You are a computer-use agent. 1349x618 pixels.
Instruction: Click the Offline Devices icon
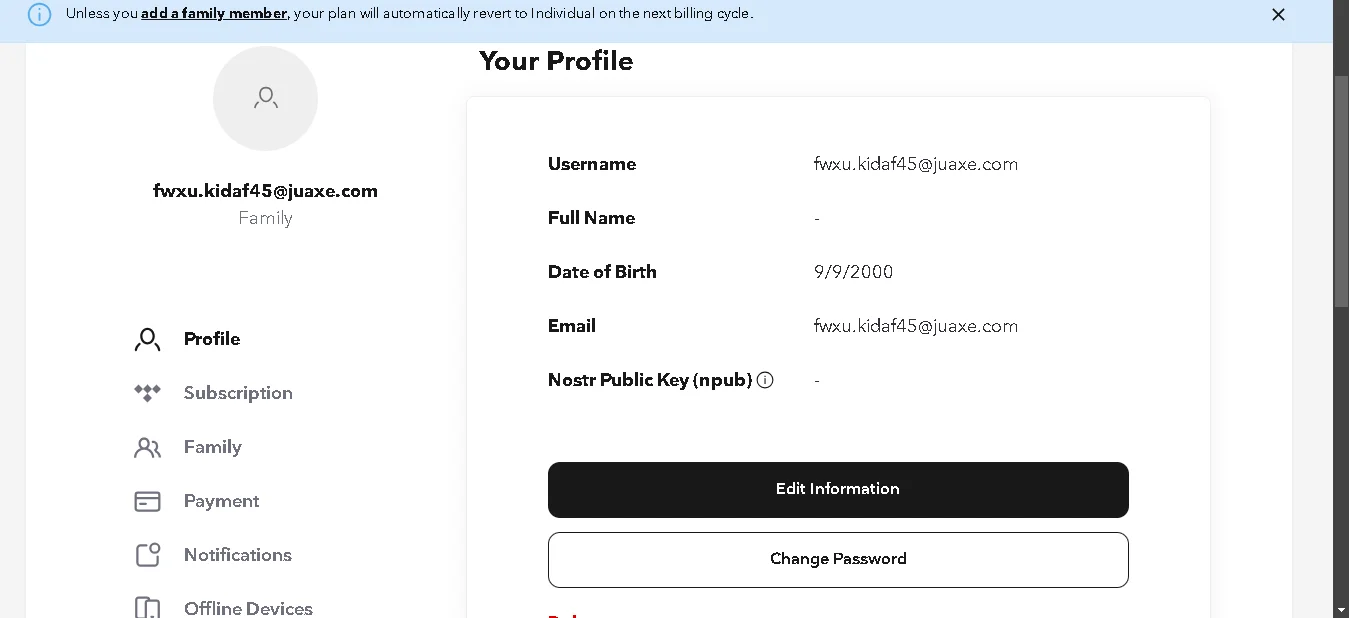[x=147, y=608]
